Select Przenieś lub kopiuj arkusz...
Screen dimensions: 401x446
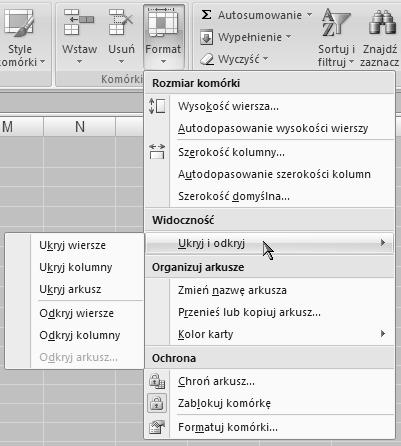pos(249,312)
